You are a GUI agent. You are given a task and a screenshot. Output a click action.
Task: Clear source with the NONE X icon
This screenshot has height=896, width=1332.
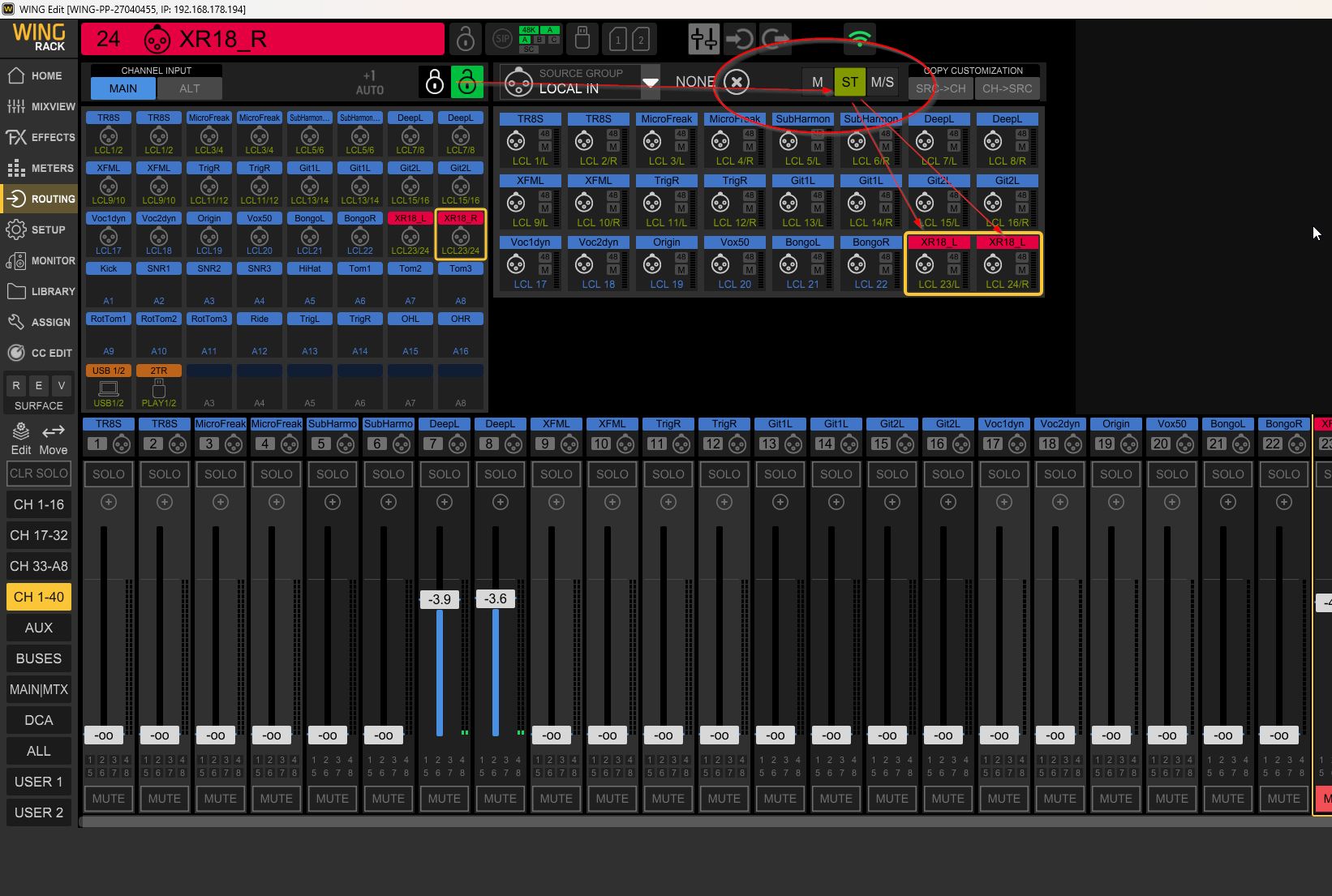click(x=736, y=81)
